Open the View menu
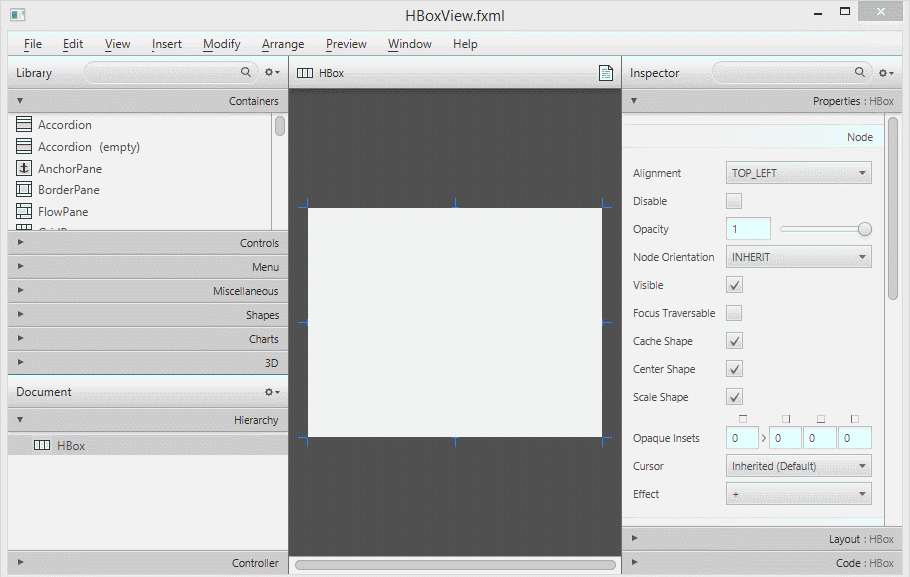910x577 pixels. tap(117, 44)
